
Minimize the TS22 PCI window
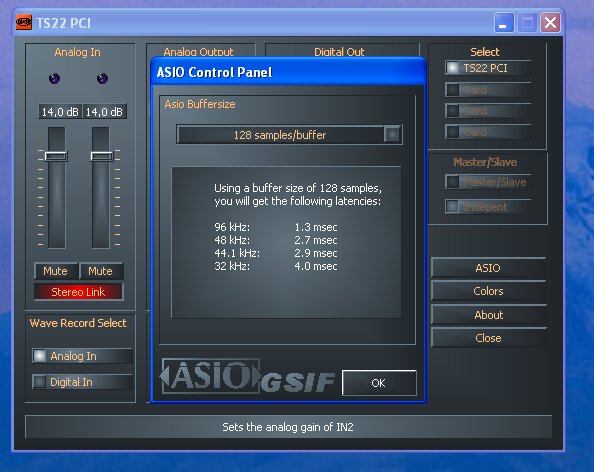click(x=504, y=23)
